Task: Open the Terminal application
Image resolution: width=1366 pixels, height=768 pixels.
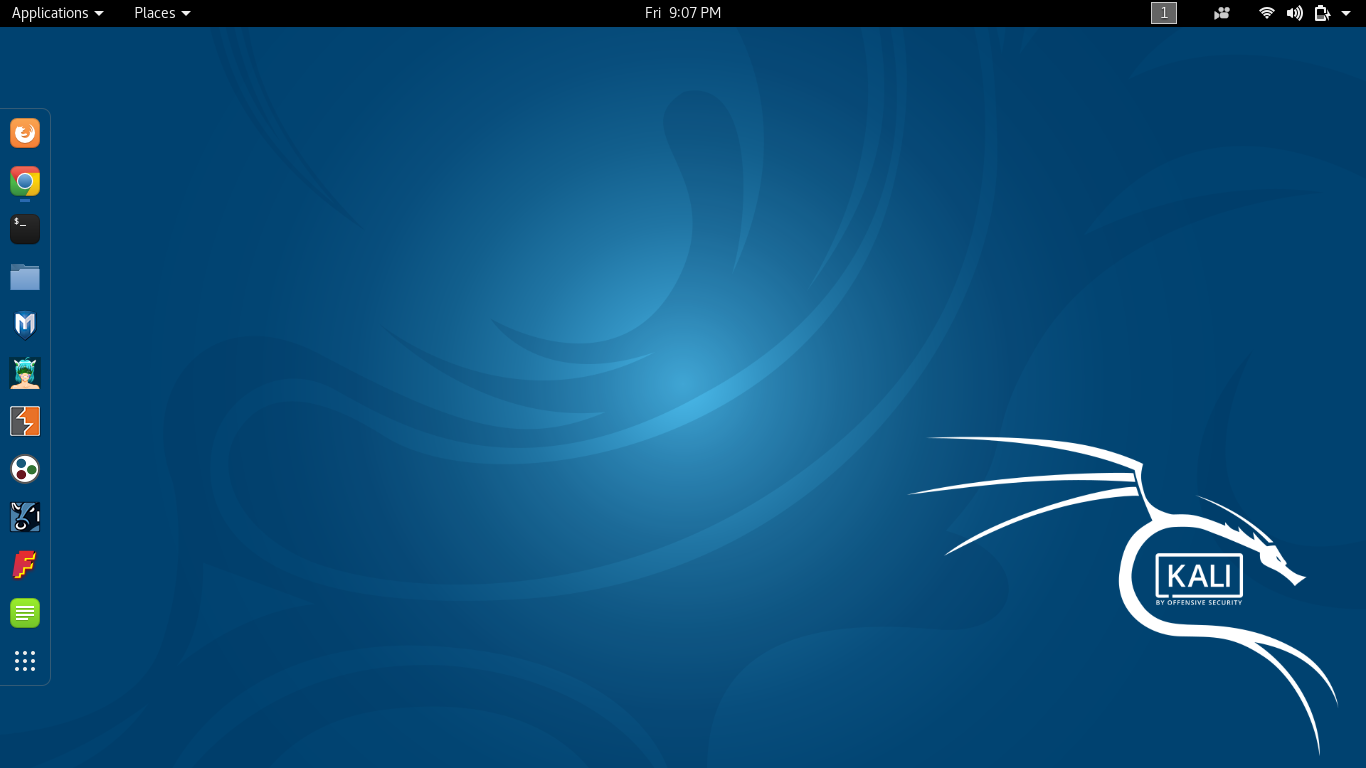Action: pyautogui.click(x=25, y=229)
